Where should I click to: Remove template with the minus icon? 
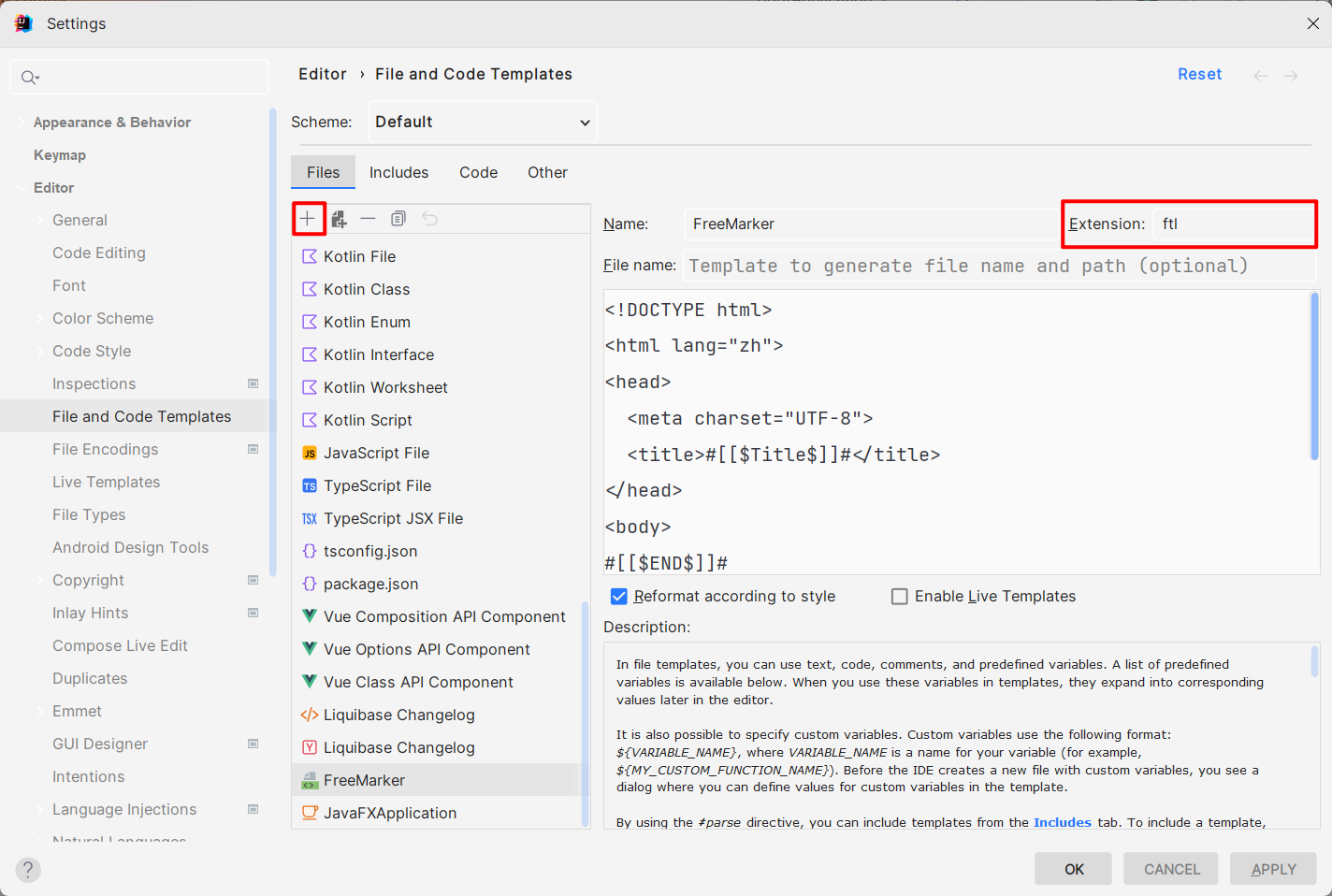369,219
